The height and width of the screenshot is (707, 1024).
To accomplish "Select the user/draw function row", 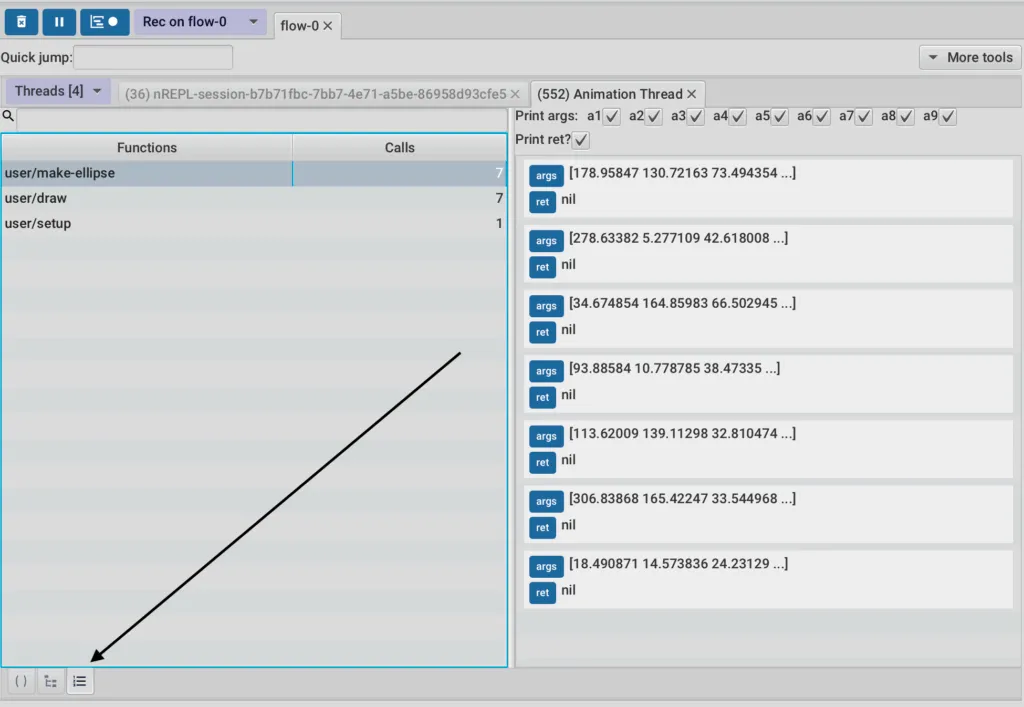I will [x=254, y=198].
